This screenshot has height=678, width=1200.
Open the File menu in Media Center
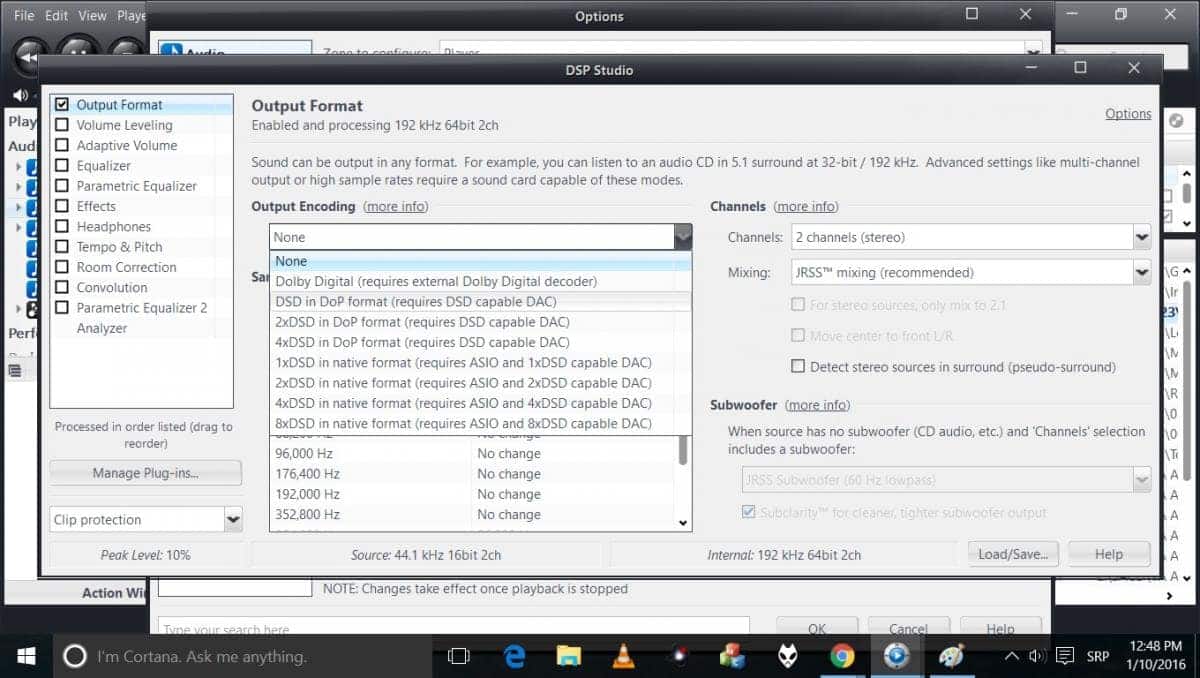(x=24, y=16)
